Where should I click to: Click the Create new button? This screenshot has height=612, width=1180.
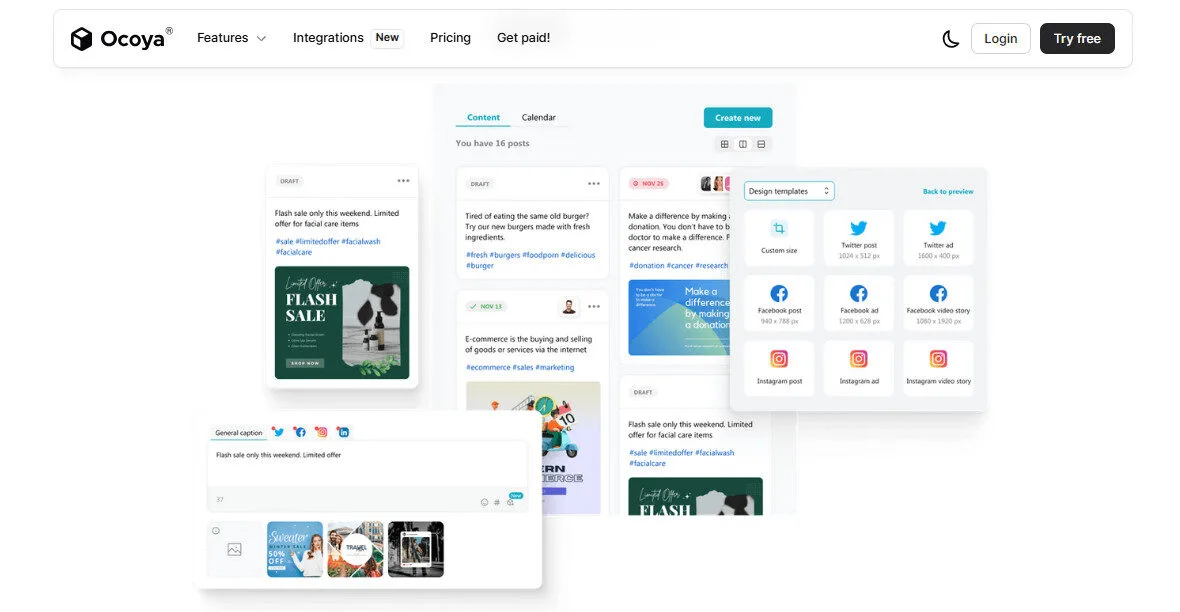point(737,117)
